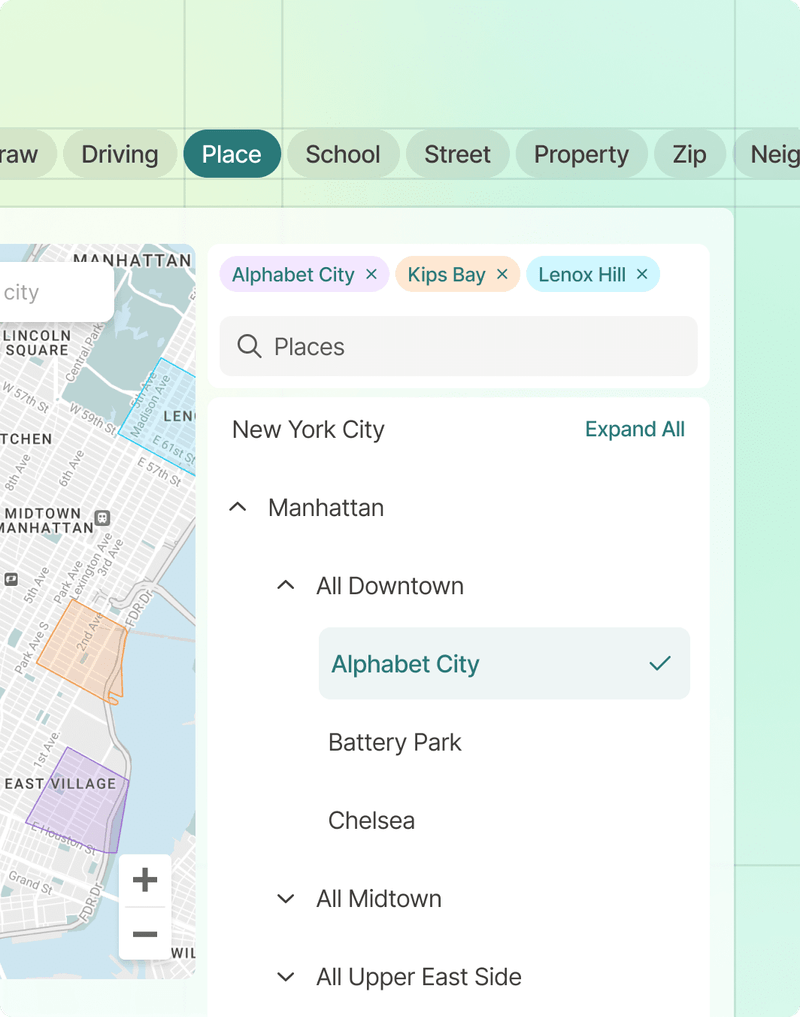
Task: Uncheck the Alphabet City checkmark
Action: click(x=659, y=664)
